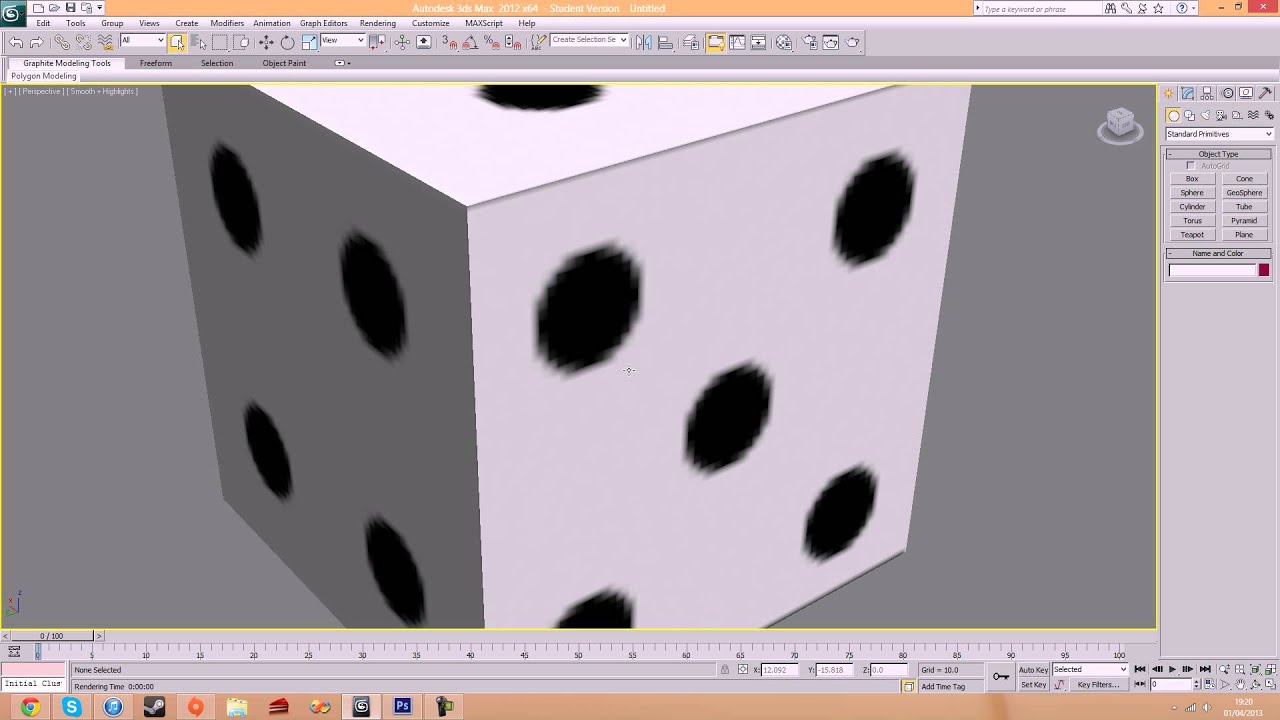This screenshot has height=720, width=1280.
Task: Click the GeoSphere object button
Action: tap(1244, 193)
